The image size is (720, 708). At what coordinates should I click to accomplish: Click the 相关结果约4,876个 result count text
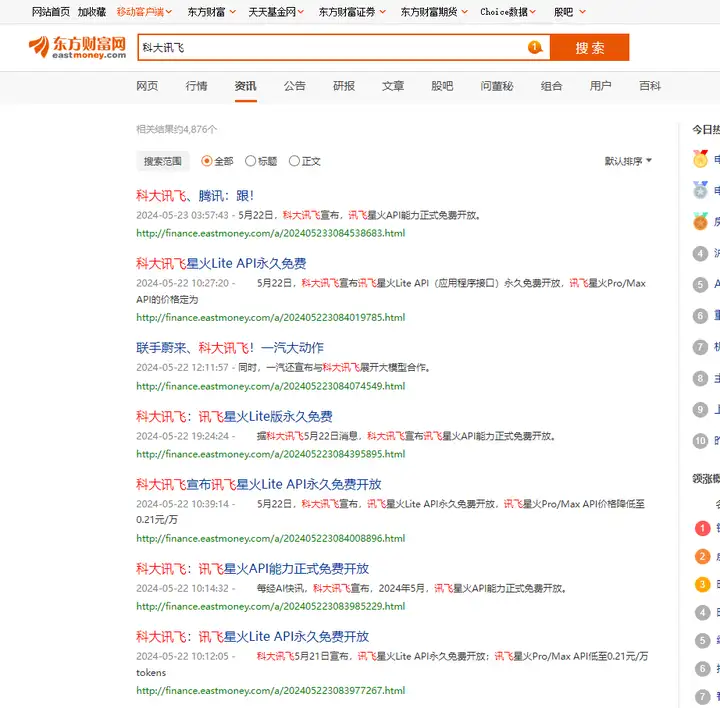tap(176, 129)
